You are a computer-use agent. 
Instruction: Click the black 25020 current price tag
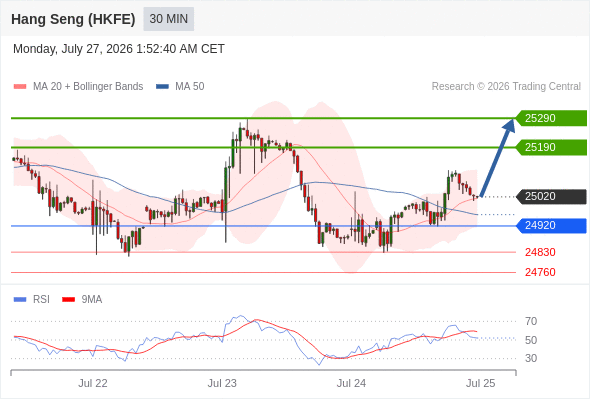551,196
